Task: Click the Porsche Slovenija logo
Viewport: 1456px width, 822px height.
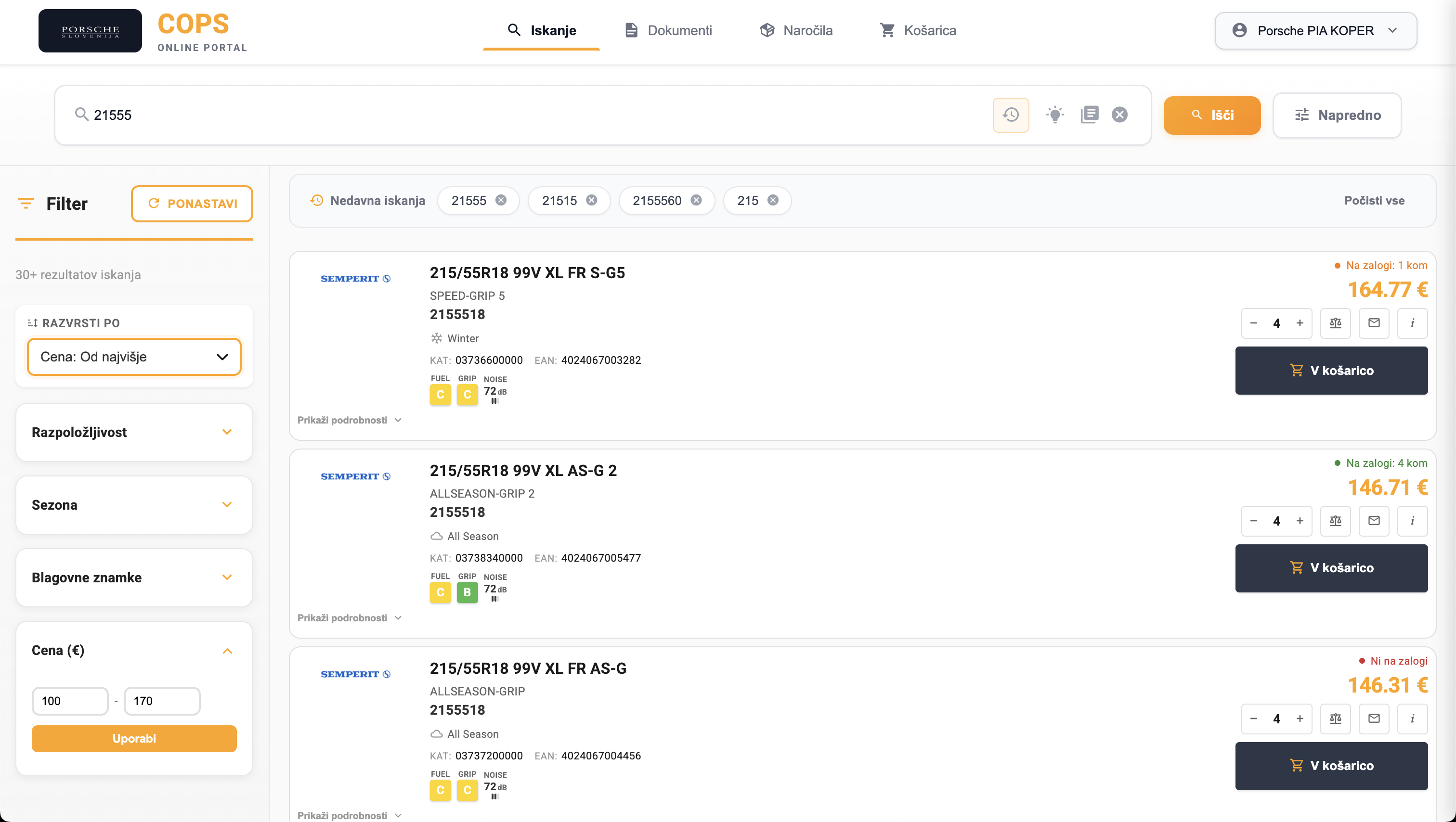Action: [90, 31]
